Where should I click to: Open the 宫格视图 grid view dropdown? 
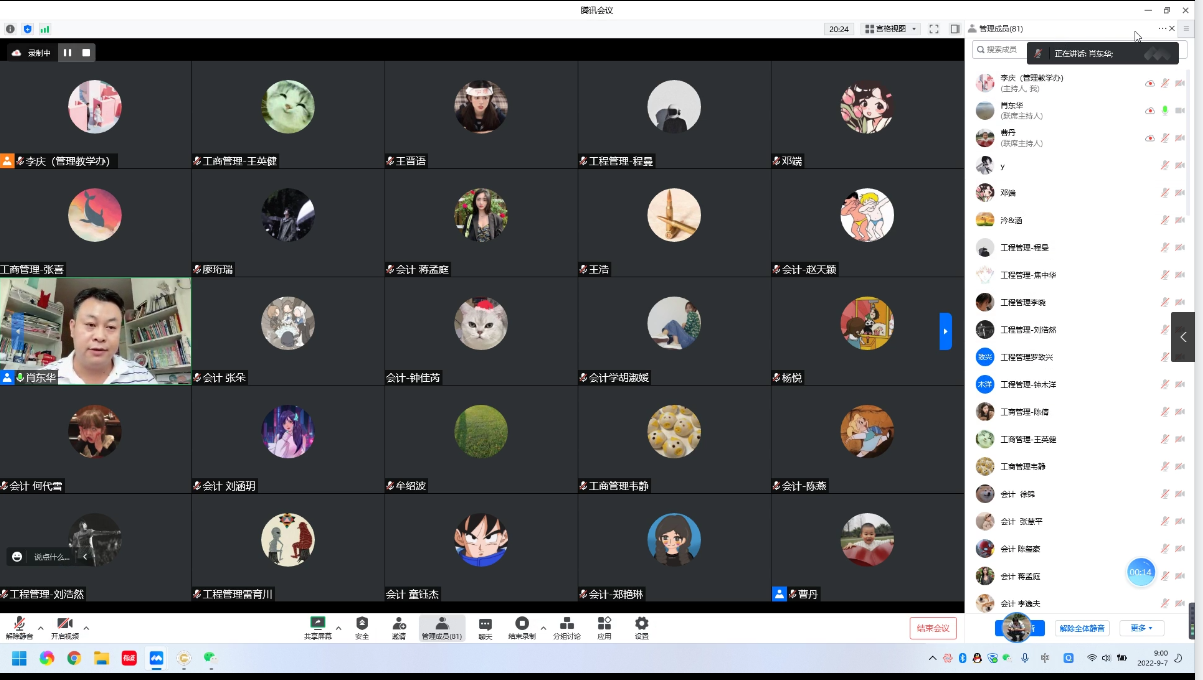890,29
